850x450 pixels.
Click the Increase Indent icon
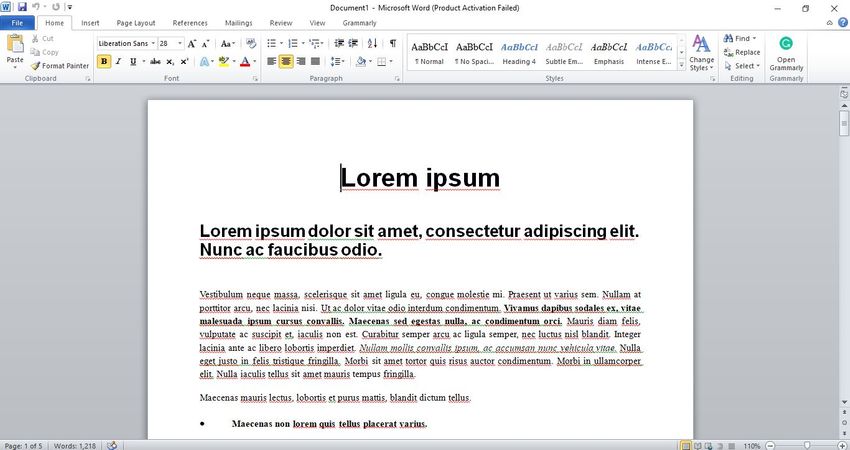coord(355,44)
